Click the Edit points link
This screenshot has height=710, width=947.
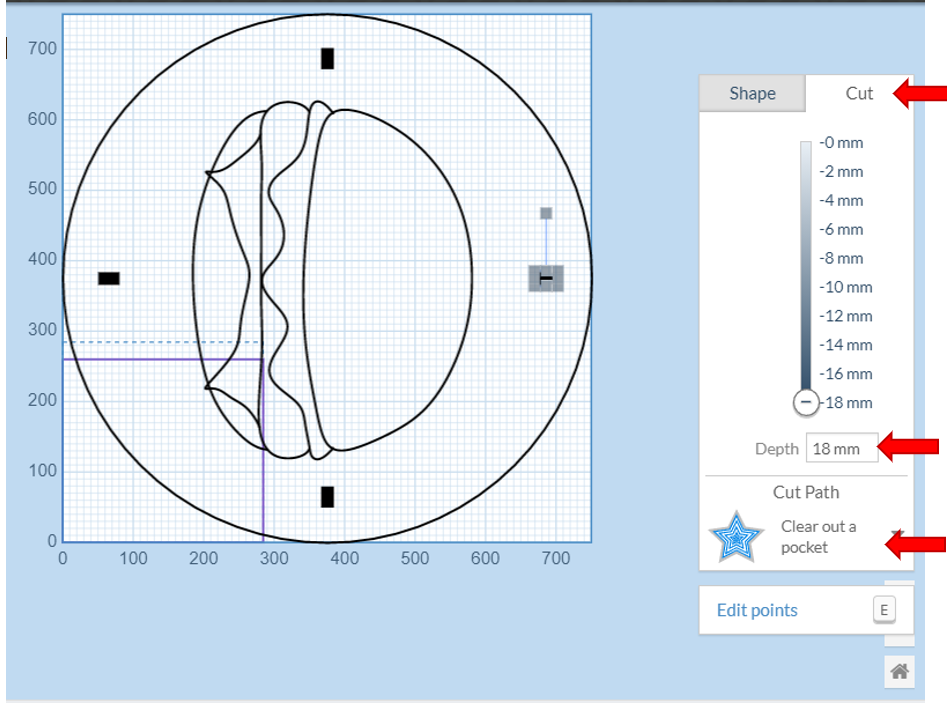click(757, 610)
